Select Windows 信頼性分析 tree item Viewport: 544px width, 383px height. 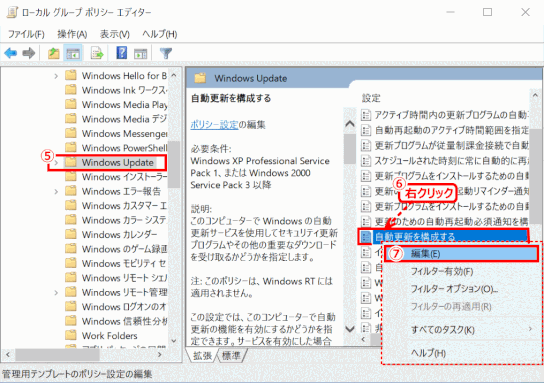tap(124, 321)
